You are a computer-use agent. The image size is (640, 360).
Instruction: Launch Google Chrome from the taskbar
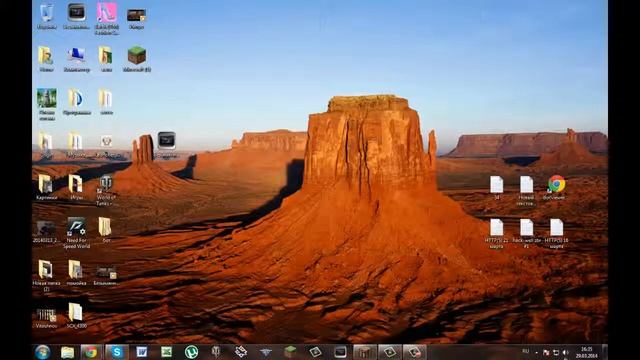[91, 352]
